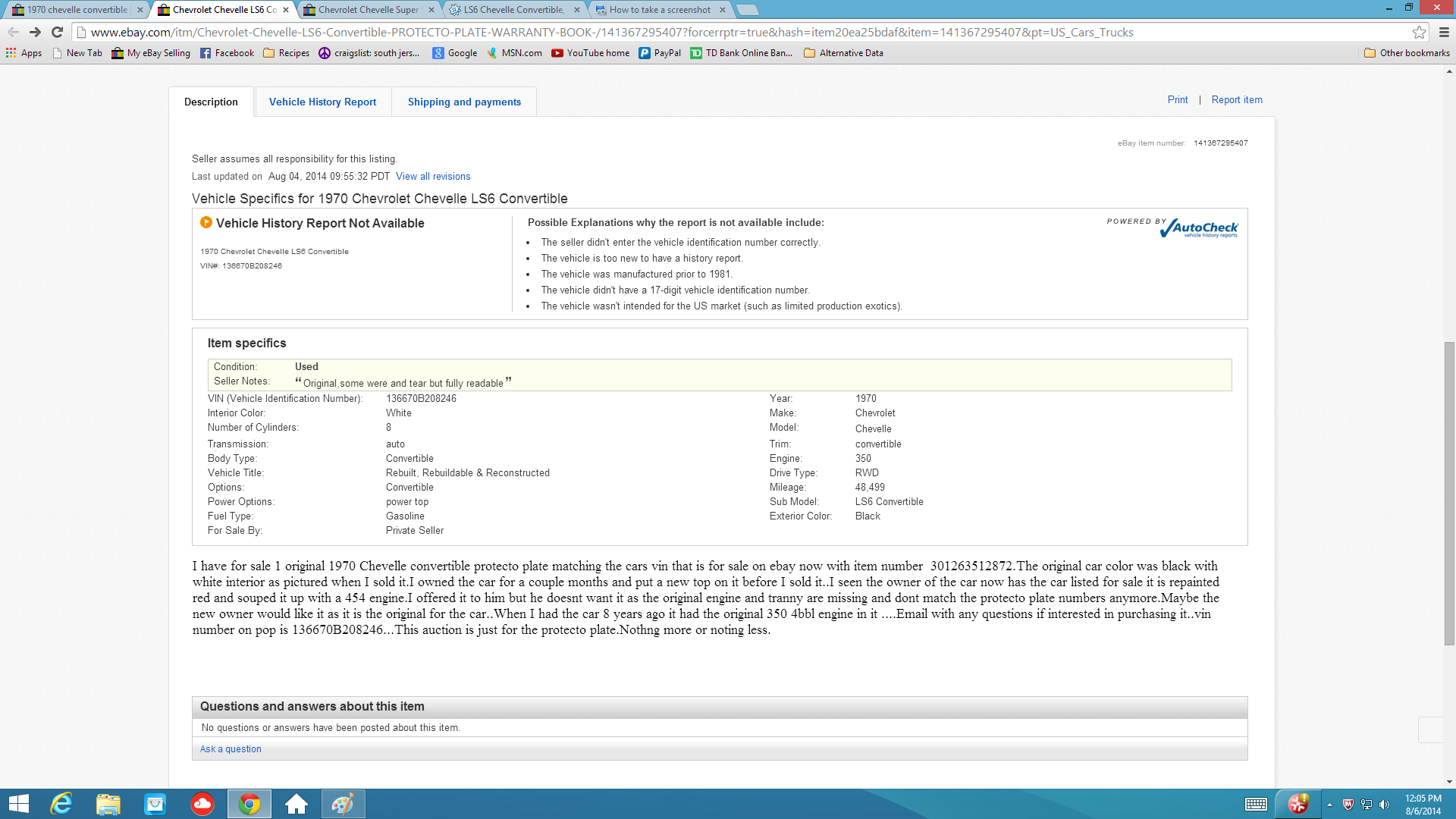Click Ask a question link
Viewport: 1456px width, 819px height.
[231, 748]
